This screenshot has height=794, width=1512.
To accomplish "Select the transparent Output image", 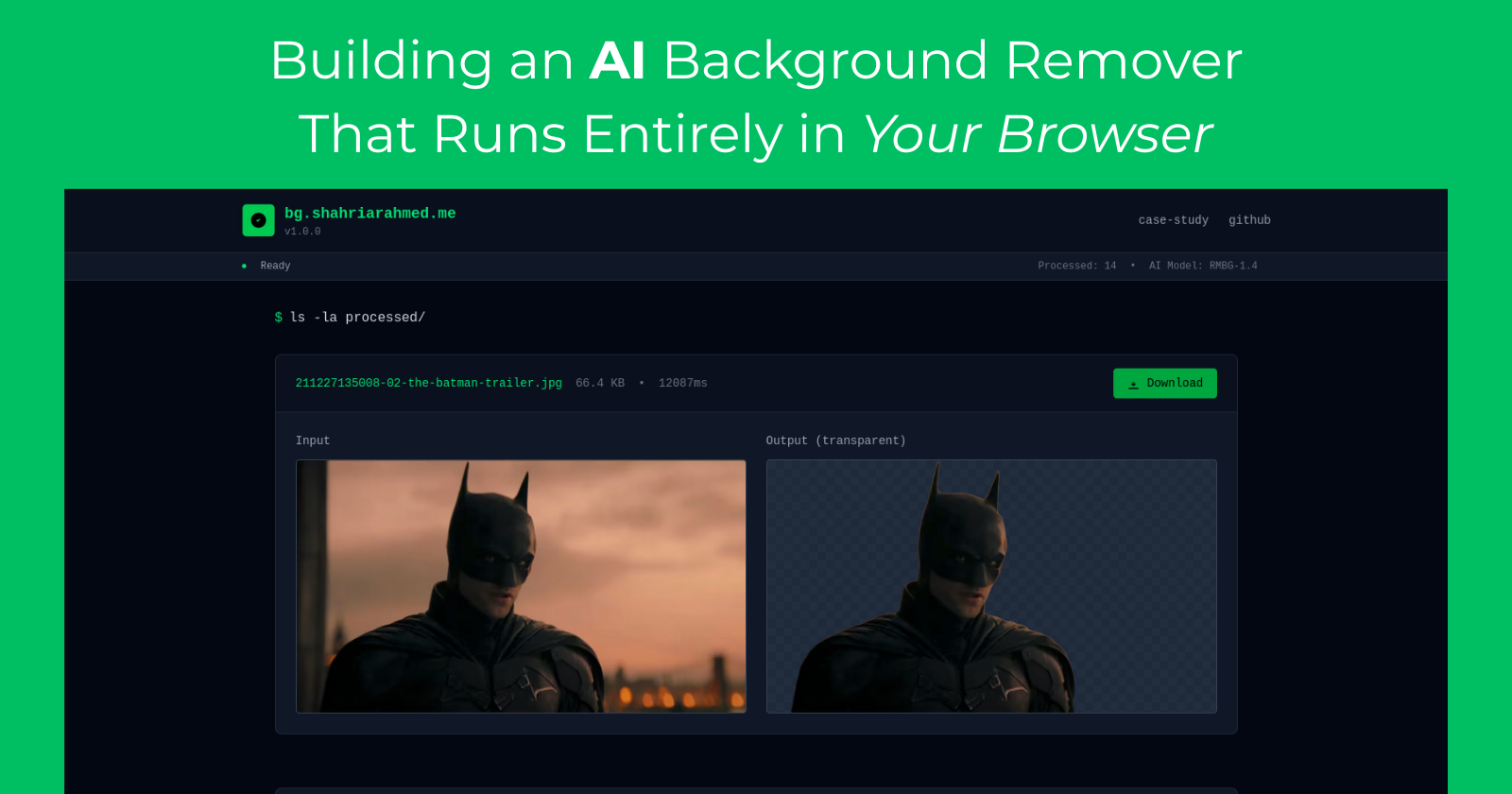I will click(991, 586).
